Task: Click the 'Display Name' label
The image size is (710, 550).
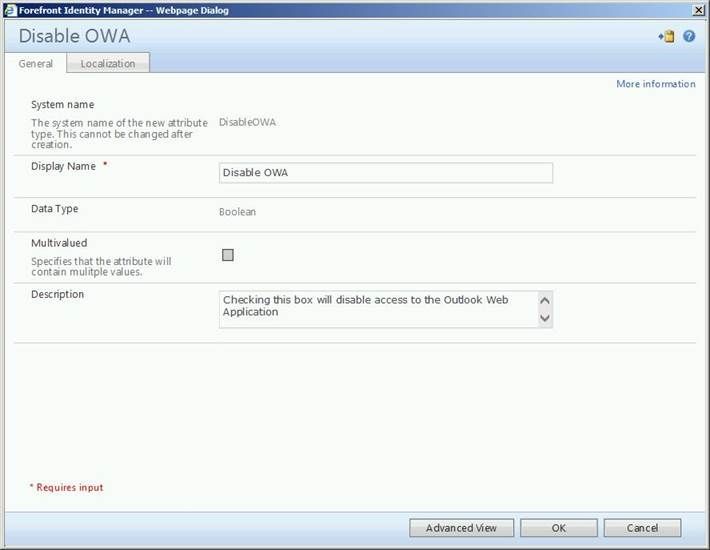Action: coord(63,166)
